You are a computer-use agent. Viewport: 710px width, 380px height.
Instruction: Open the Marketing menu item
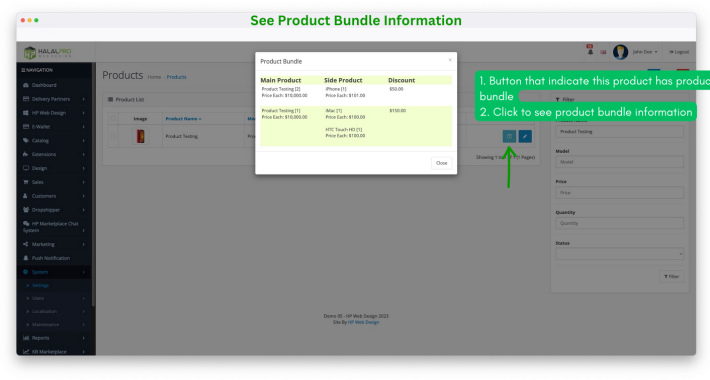(54, 245)
